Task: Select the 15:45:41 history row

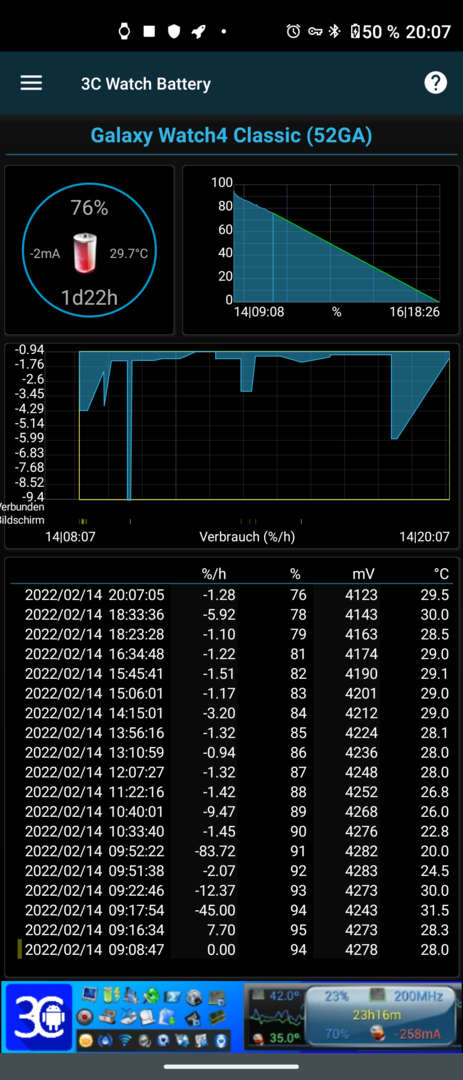Action: (x=232, y=674)
